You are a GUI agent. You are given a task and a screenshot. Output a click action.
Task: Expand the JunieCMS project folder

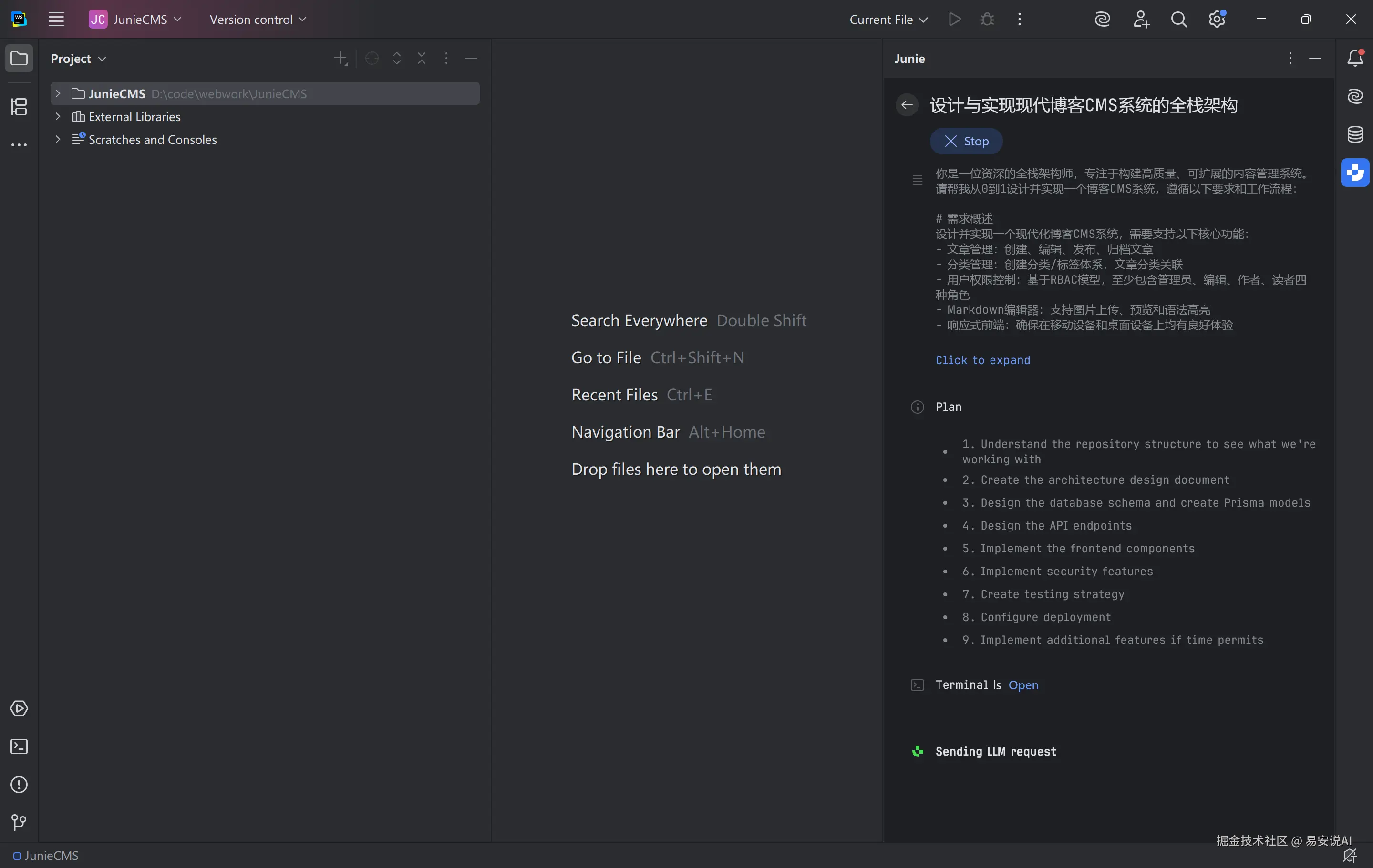coord(58,93)
